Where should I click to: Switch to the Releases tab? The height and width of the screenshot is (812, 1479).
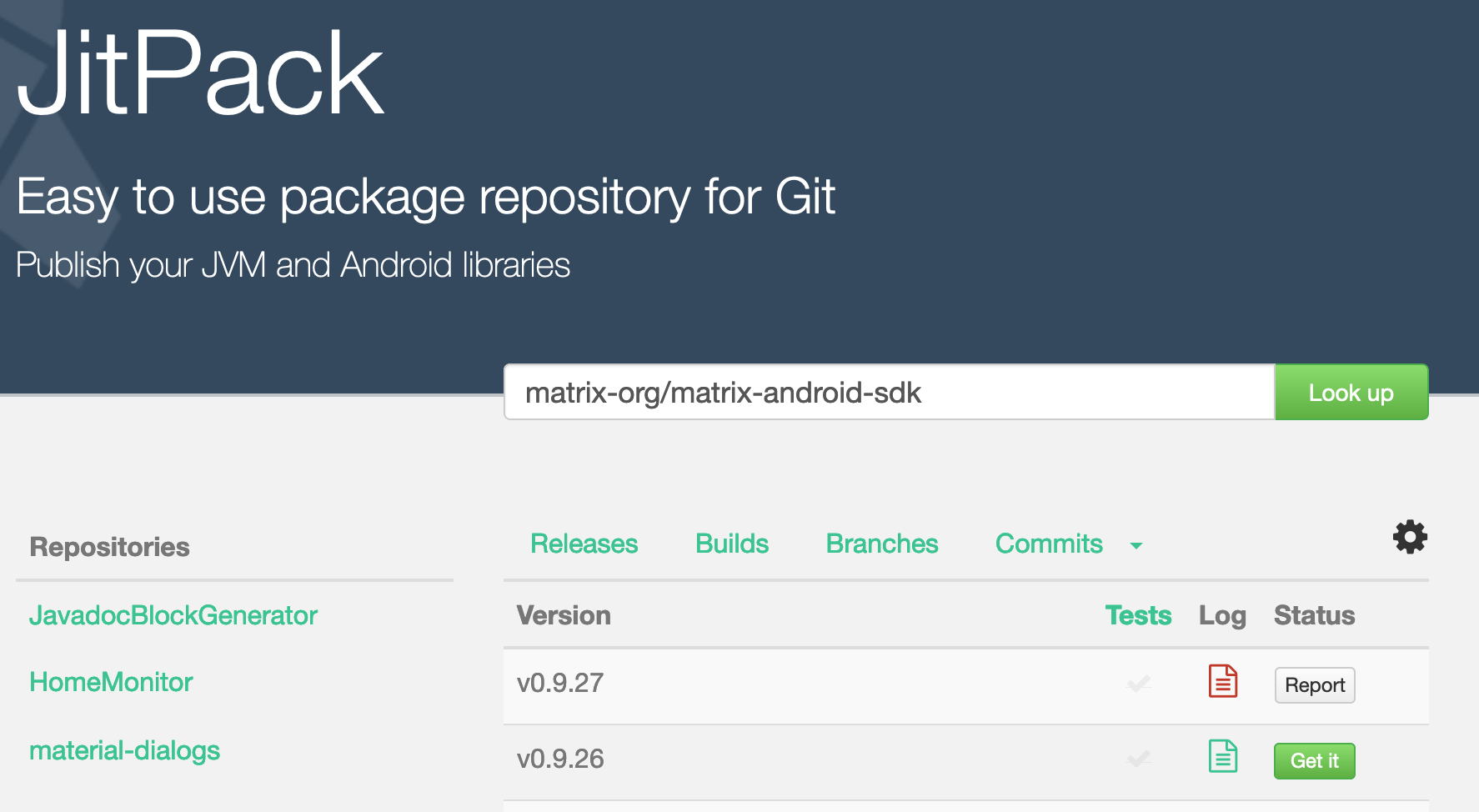pyautogui.click(x=584, y=544)
